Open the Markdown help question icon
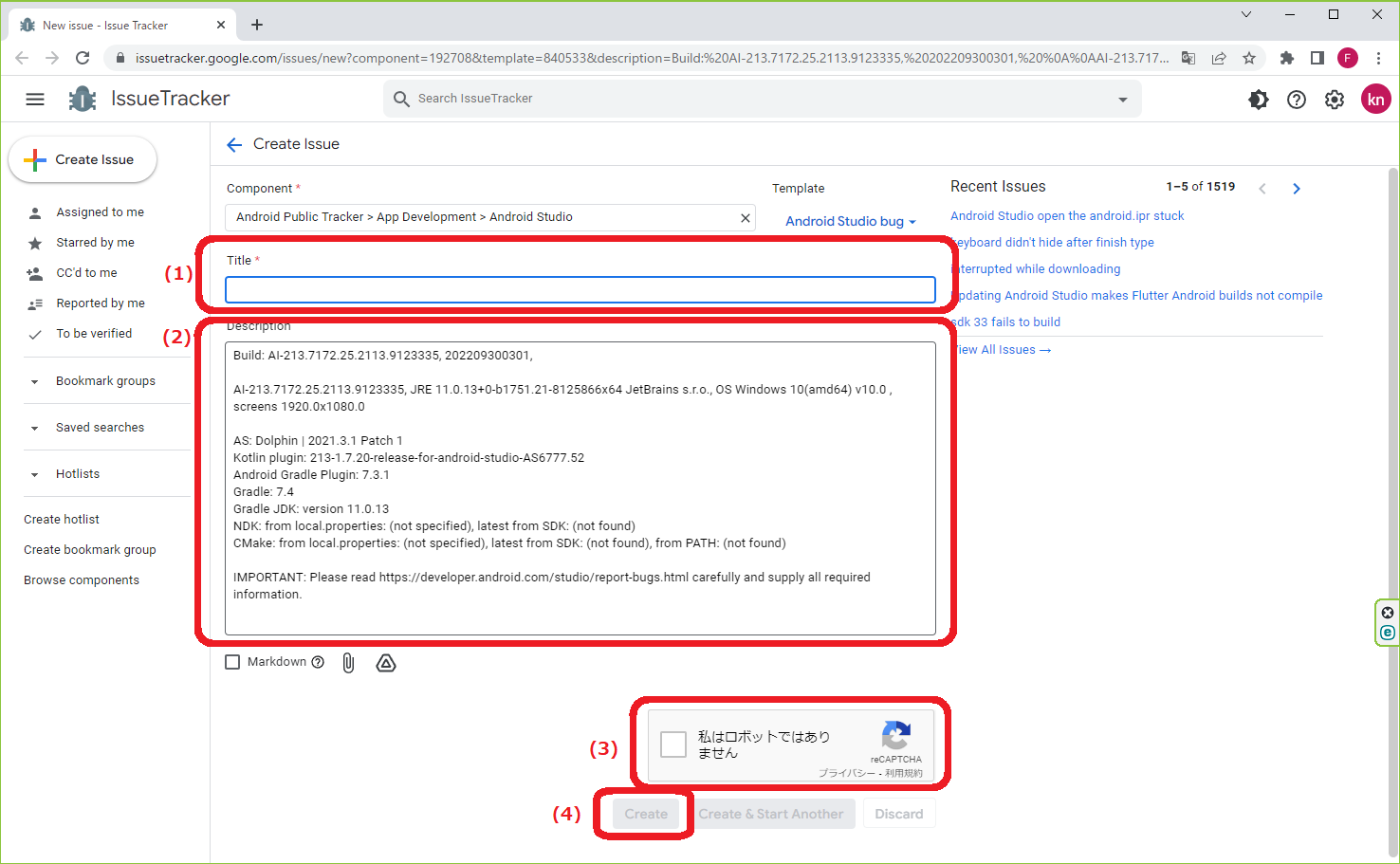This screenshot has height=864, width=1400. pyautogui.click(x=318, y=662)
